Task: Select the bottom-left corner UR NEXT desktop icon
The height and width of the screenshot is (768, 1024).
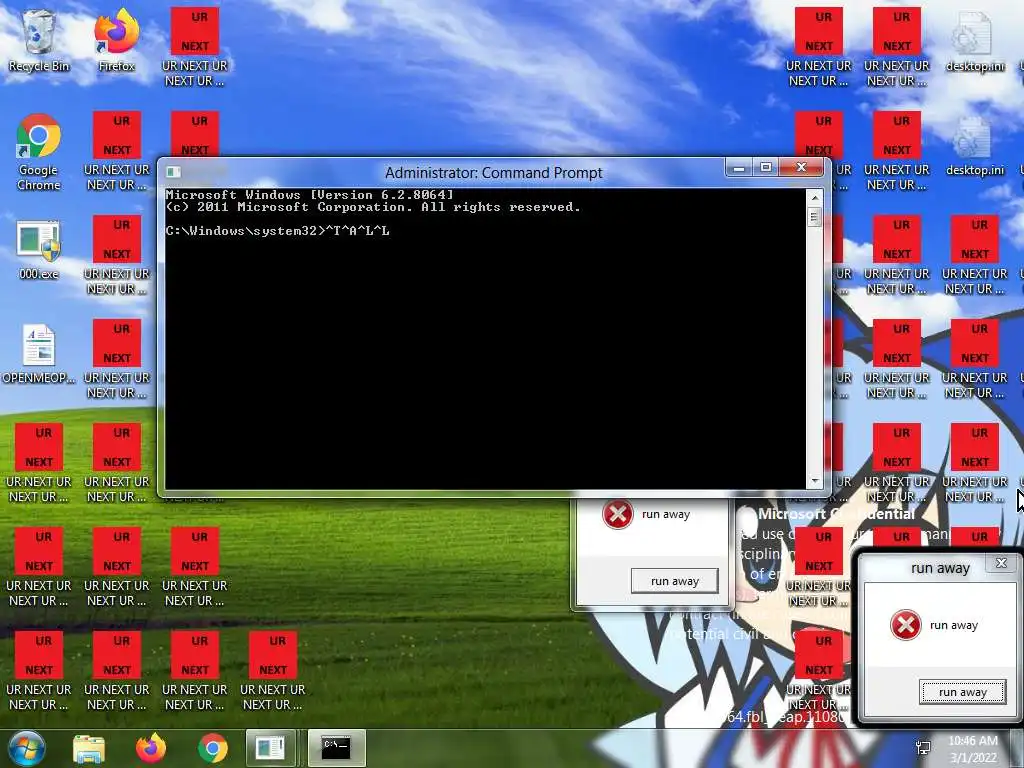Action: (39, 671)
